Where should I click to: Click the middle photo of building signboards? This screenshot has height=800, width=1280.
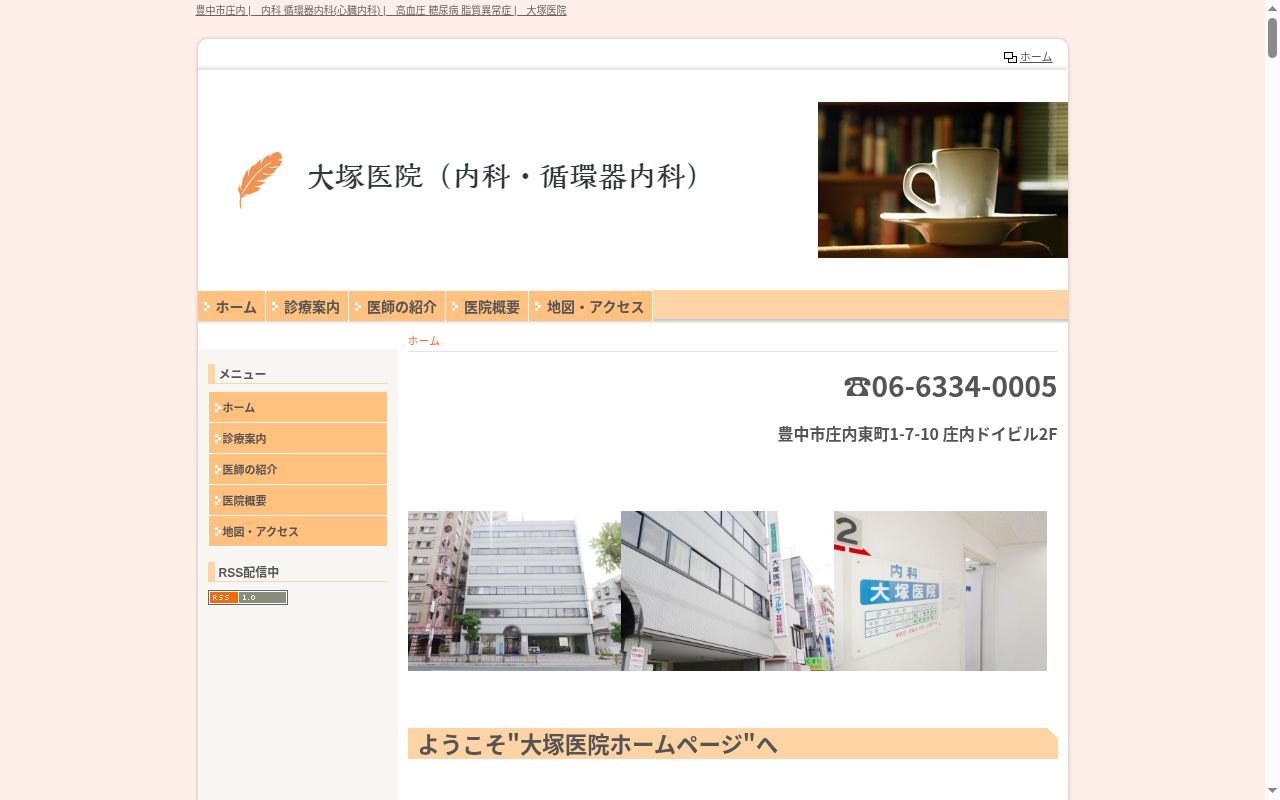(727, 591)
